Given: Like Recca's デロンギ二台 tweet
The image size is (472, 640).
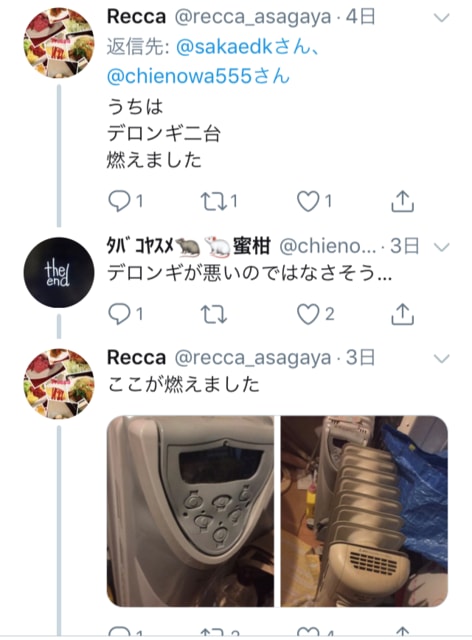Looking at the screenshot, I should point(314,201).
